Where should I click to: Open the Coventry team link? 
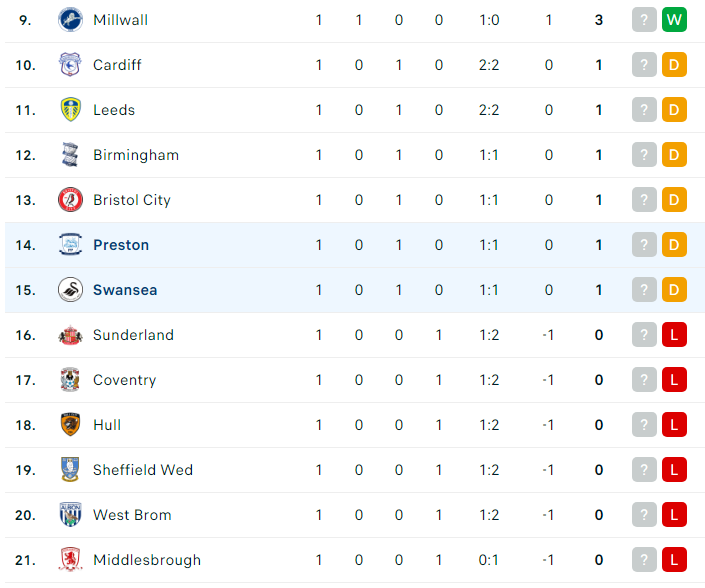tap(125, 380)
